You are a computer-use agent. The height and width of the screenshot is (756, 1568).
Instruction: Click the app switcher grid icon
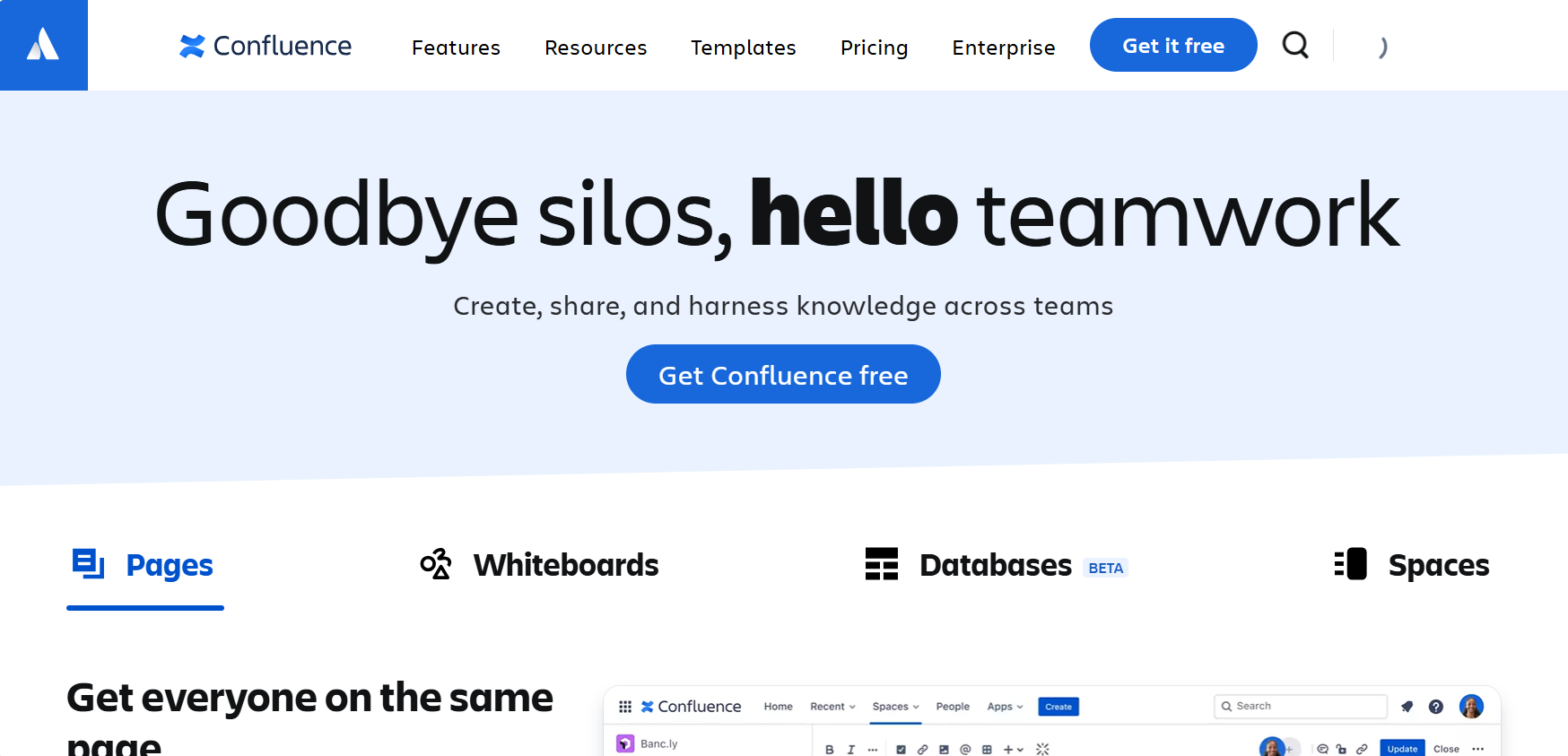click(x=625, y=707)
